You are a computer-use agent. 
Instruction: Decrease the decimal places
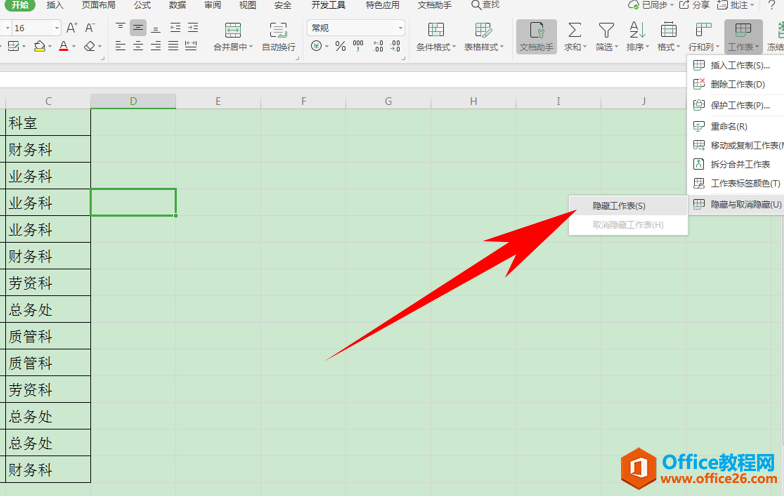tap(396, 46)
